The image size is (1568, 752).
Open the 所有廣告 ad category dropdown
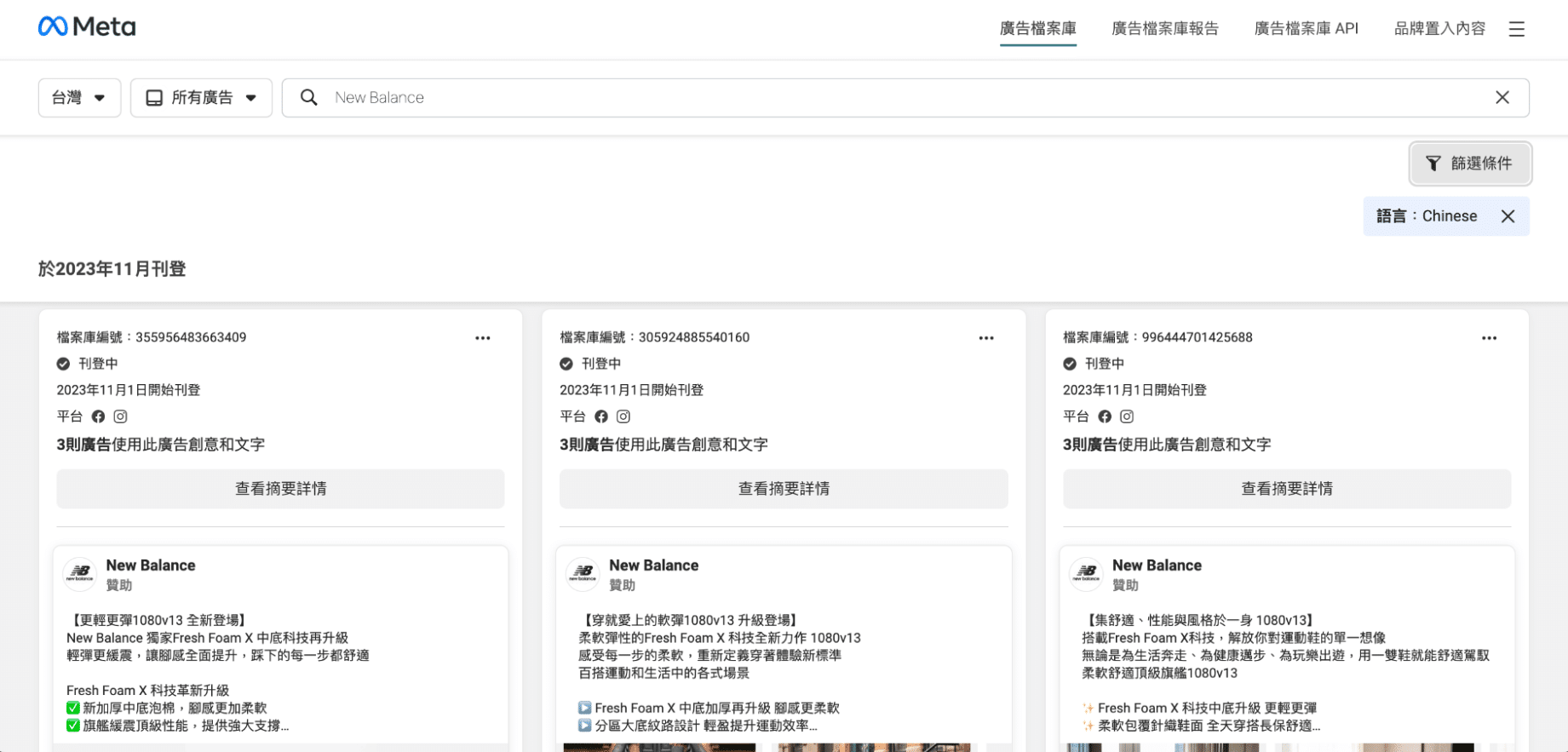pyautogui.click(x=201, y=98)
